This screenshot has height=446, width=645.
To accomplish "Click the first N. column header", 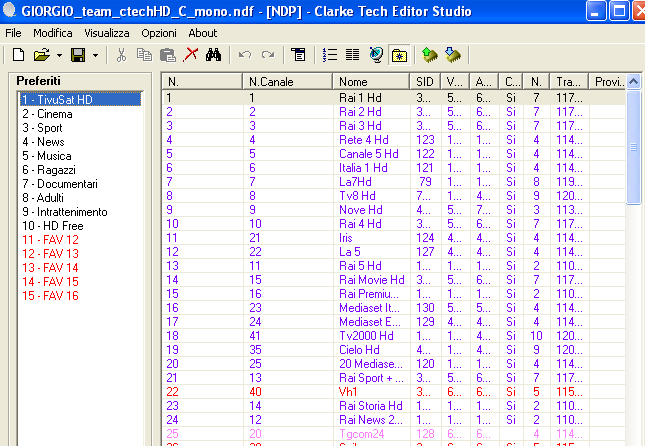I will tap(202, 81).
